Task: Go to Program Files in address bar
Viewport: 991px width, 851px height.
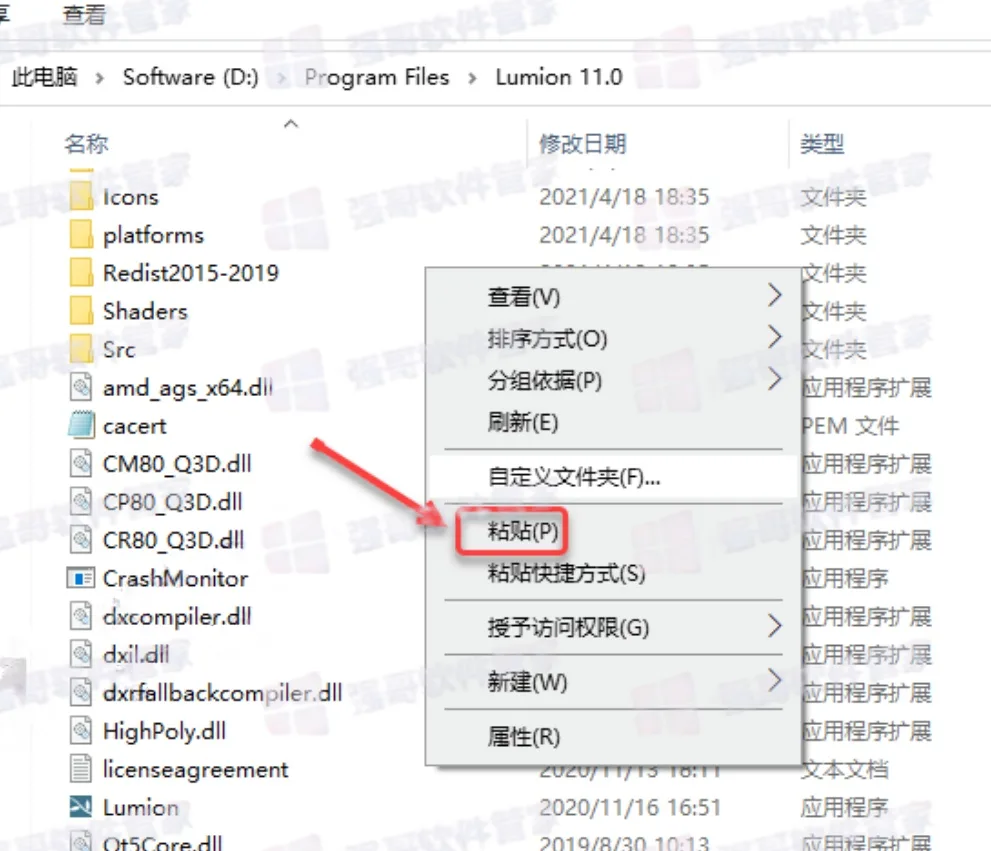Action: tap(377, 77)
